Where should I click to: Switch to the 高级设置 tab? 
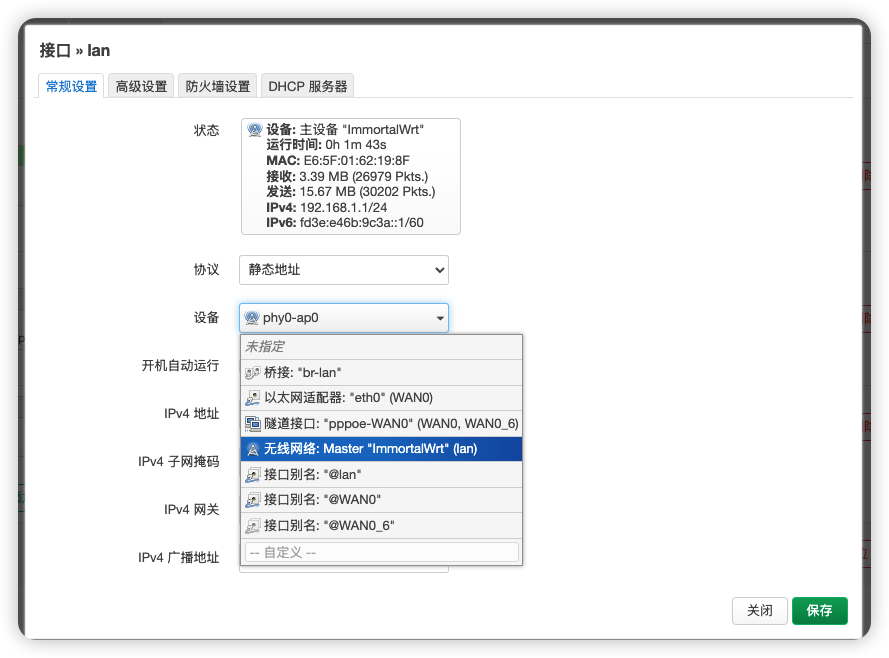pos(140,85)
